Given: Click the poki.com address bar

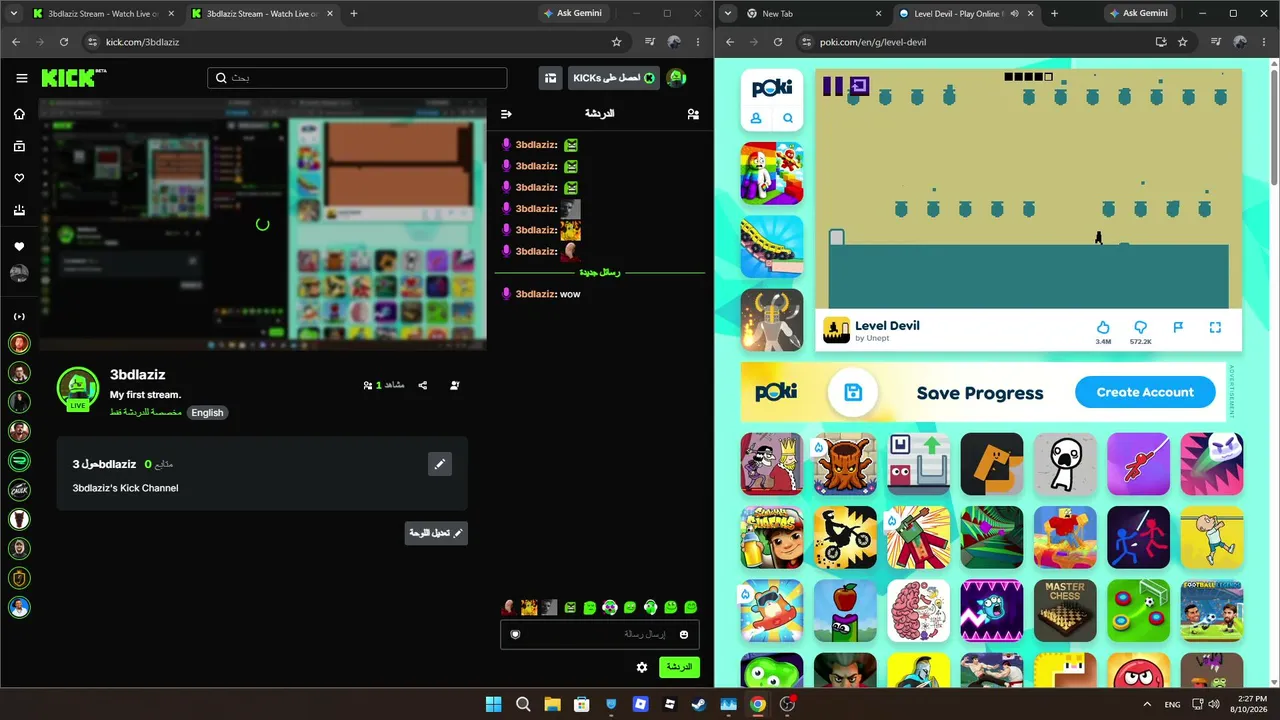Looking at the screenshot, I should 980,42.
